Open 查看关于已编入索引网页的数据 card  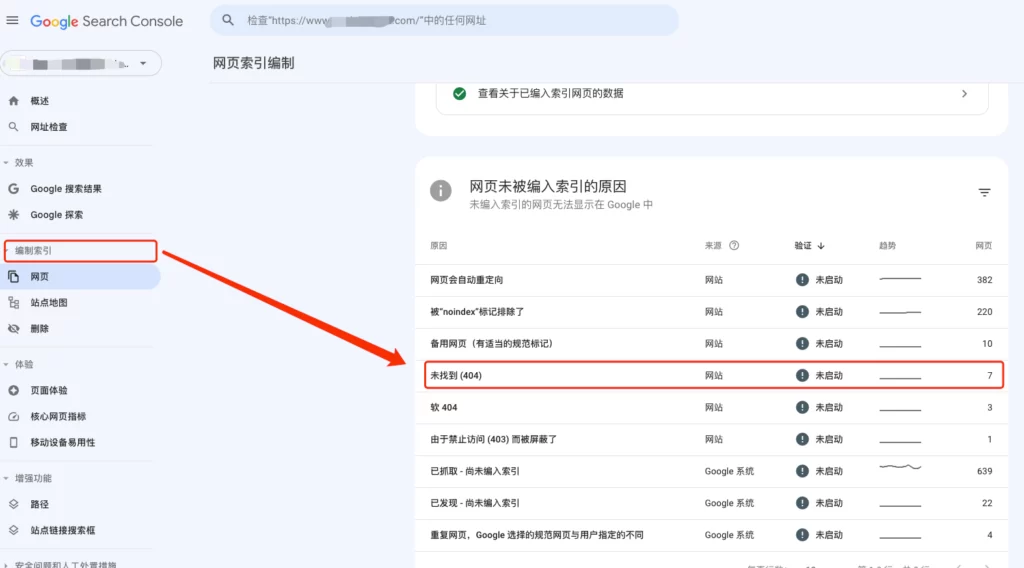(712, 94)
